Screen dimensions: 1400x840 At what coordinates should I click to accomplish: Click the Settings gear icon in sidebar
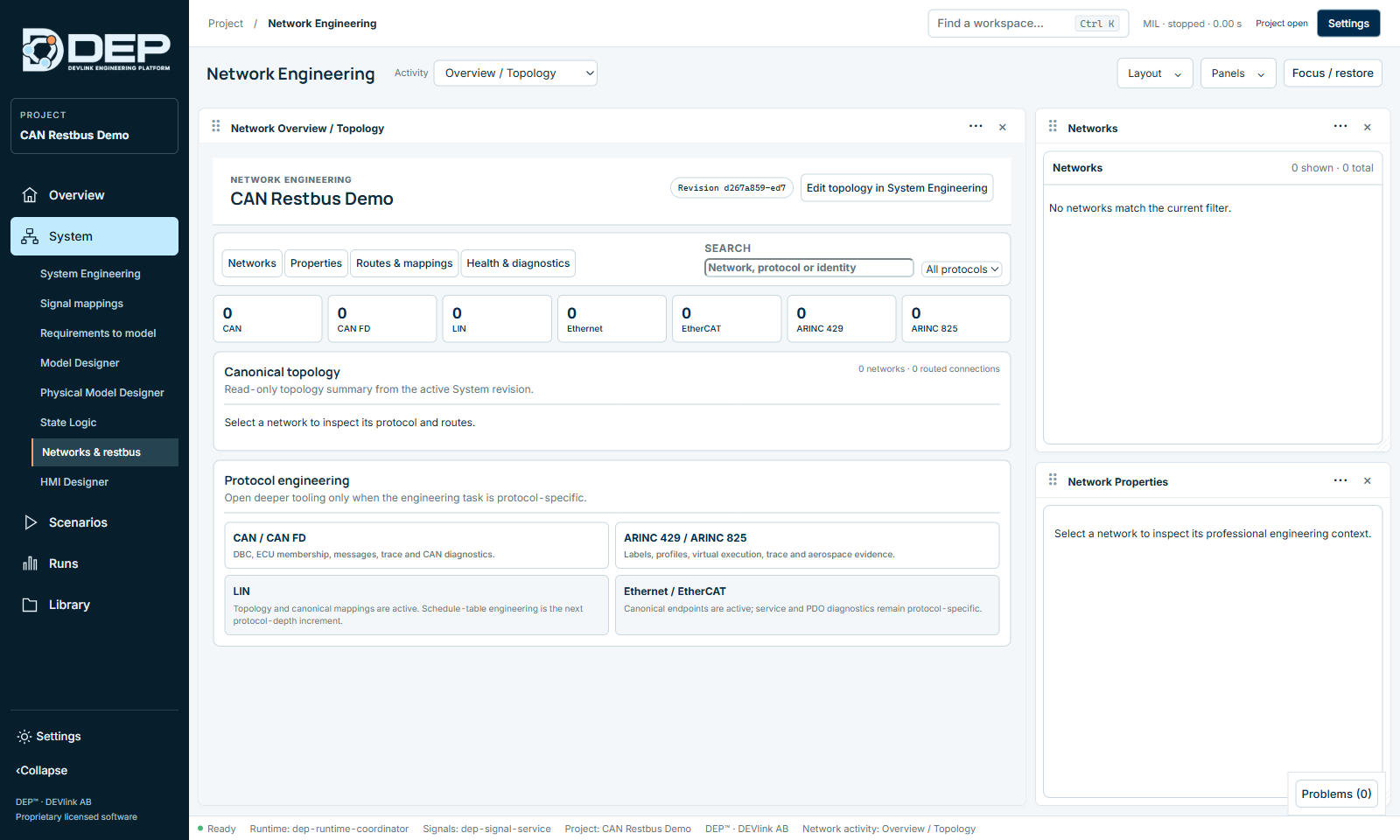coord(24,737)
